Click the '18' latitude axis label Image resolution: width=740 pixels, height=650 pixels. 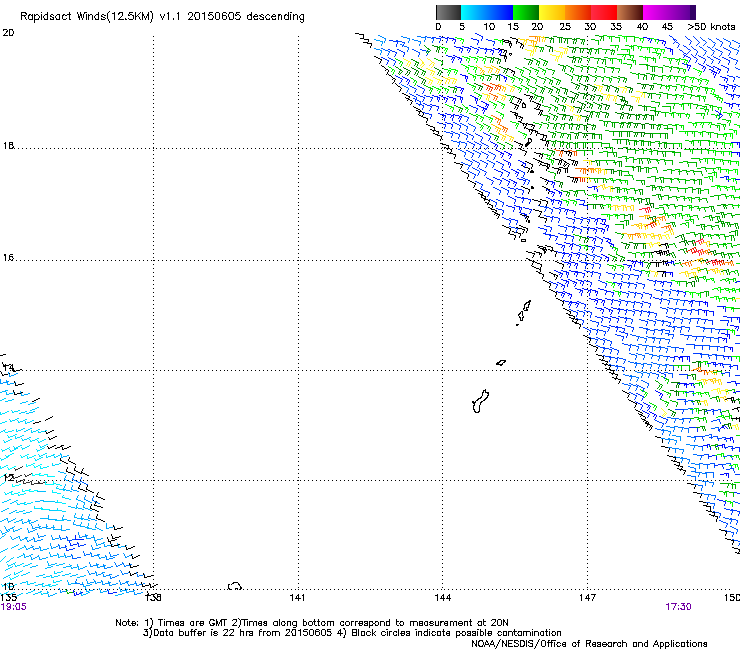click(8, 146)
